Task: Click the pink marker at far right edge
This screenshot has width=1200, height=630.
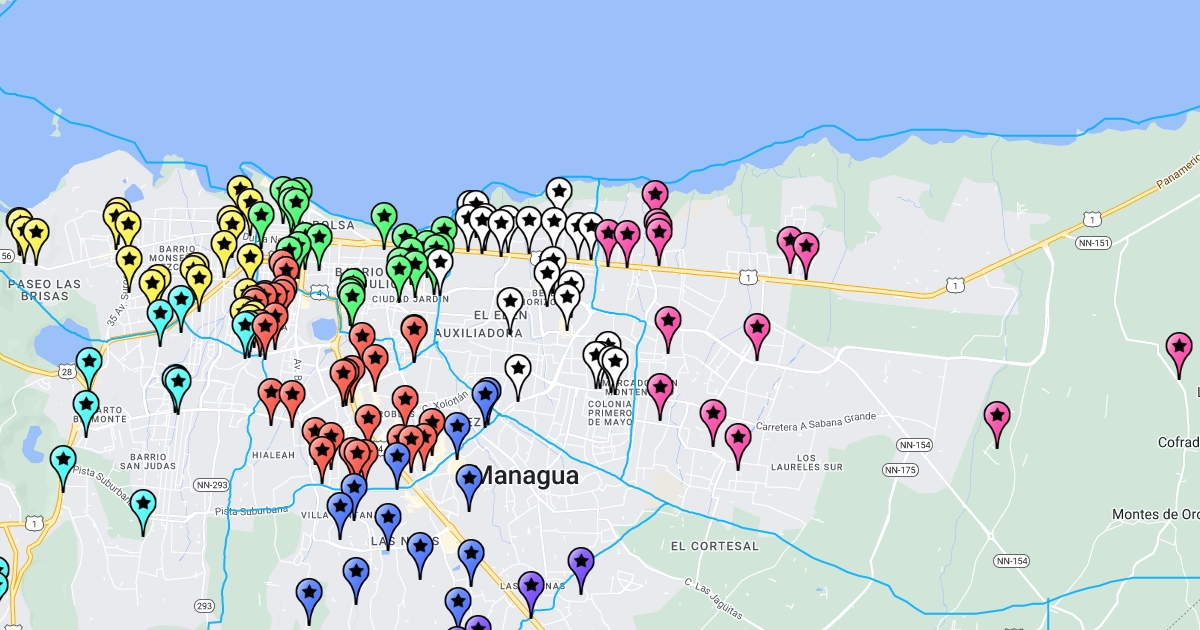Action: pos(1179,350)
